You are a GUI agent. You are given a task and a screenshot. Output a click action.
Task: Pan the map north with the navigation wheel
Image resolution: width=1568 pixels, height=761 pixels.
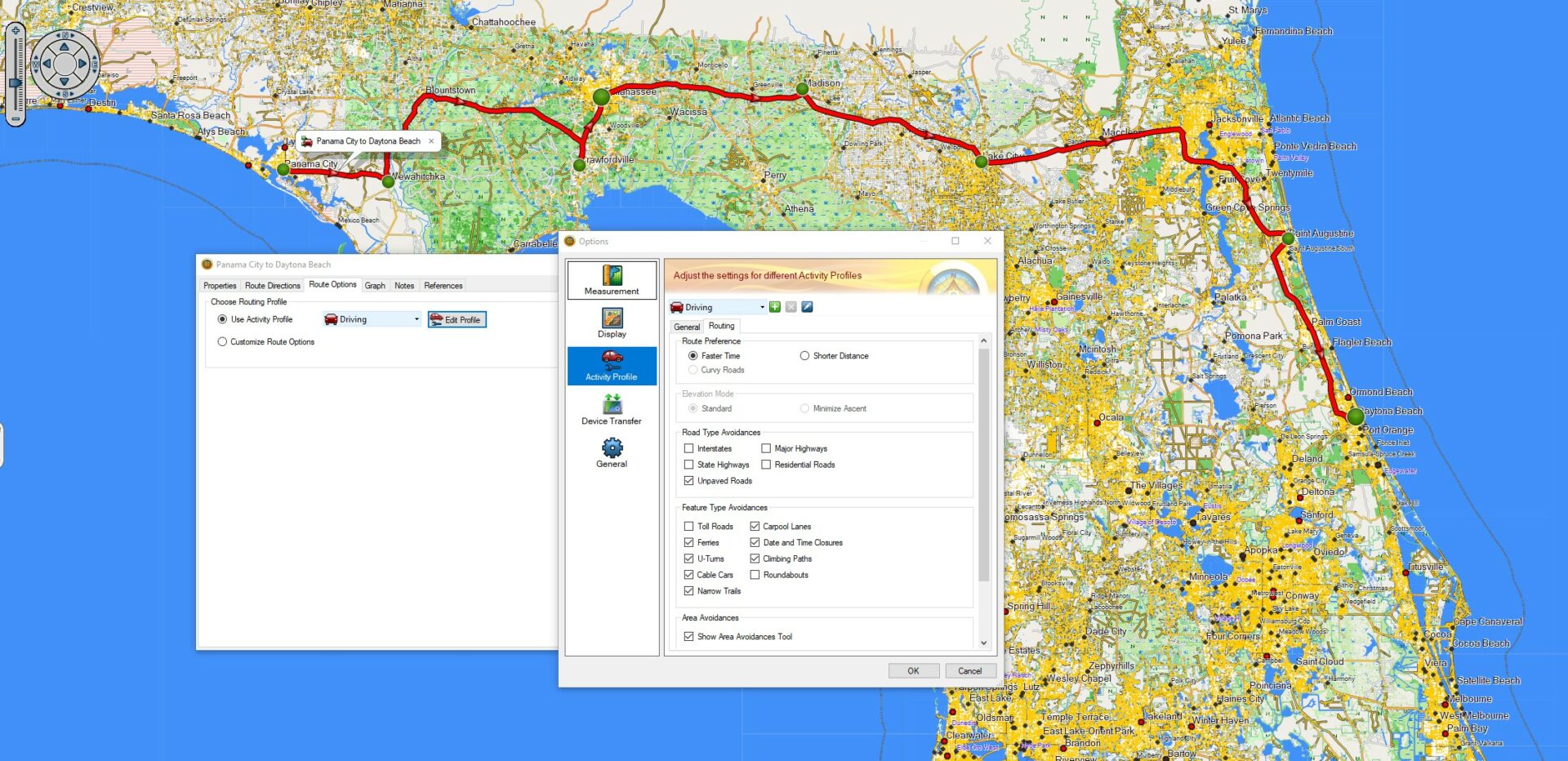tap(63, 45)
